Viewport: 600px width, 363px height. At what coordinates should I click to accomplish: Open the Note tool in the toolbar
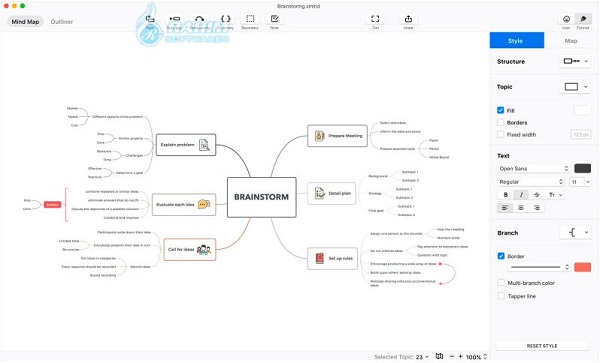[274, 19]
